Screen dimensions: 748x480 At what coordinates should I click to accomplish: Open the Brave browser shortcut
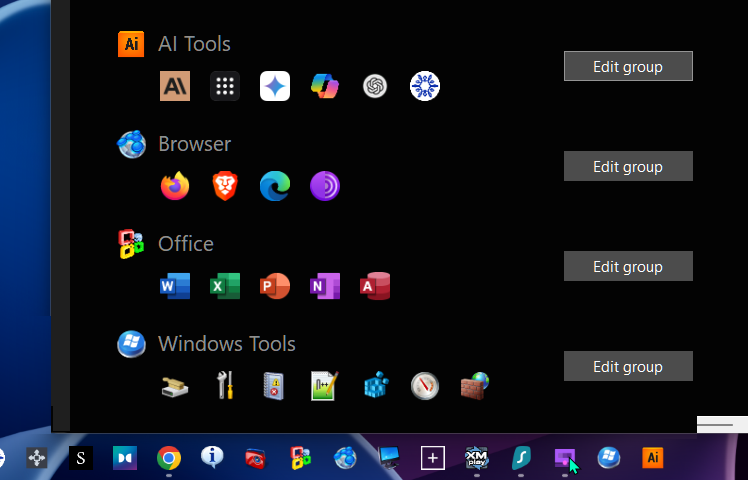(x=225, y=186)
